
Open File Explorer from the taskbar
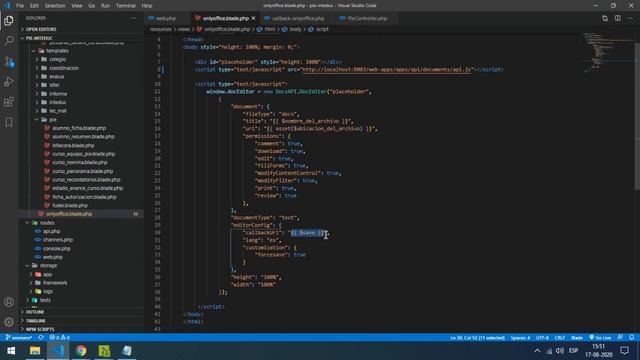tap(35, 351)
